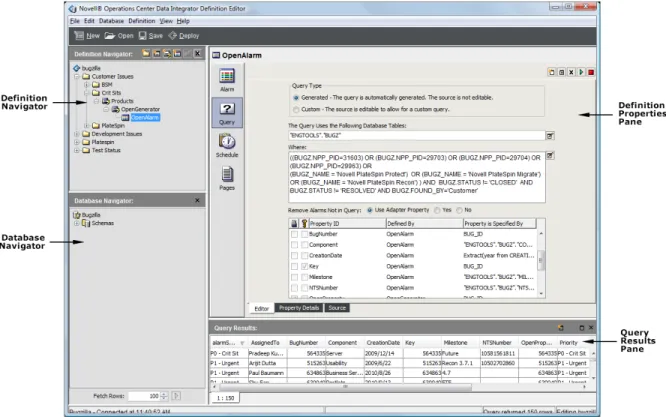Click the lock column header icon

point(294,223)
